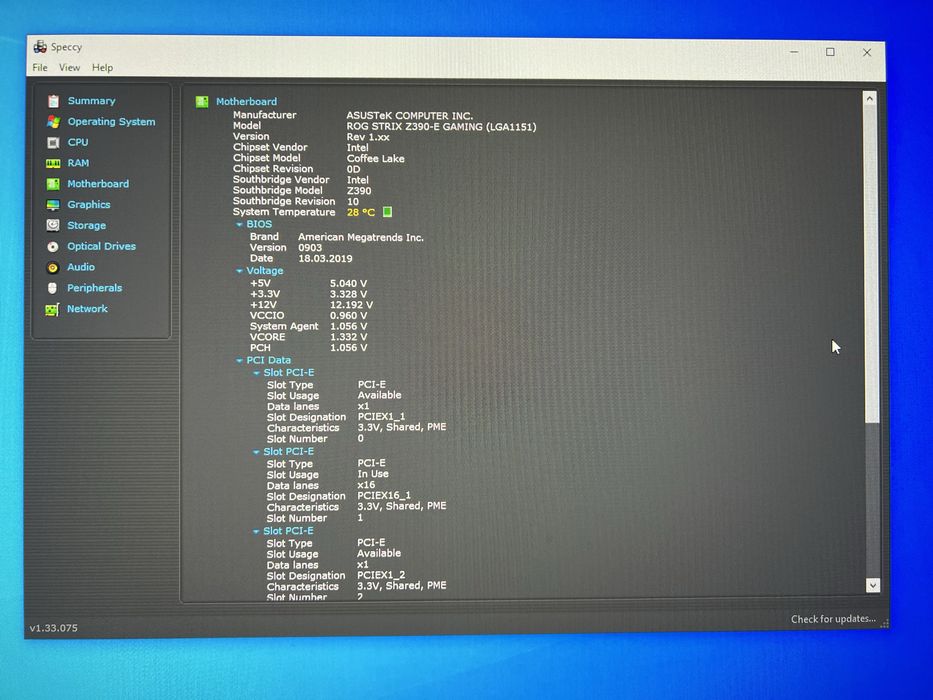Click the Motherboard heading link

click(x=246, y=101)
